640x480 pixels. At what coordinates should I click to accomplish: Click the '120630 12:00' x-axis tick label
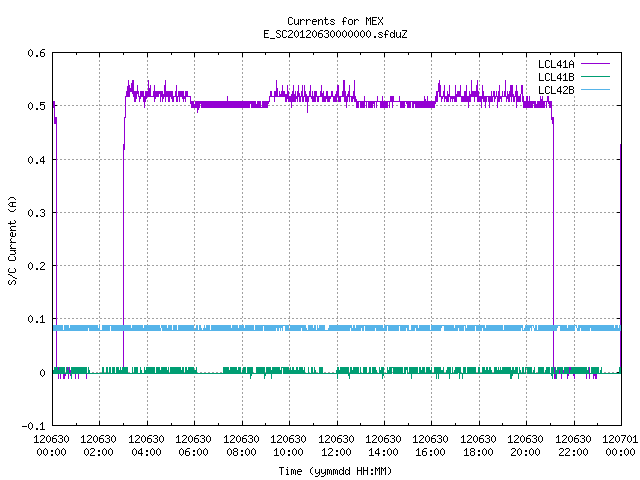[336, 446]
